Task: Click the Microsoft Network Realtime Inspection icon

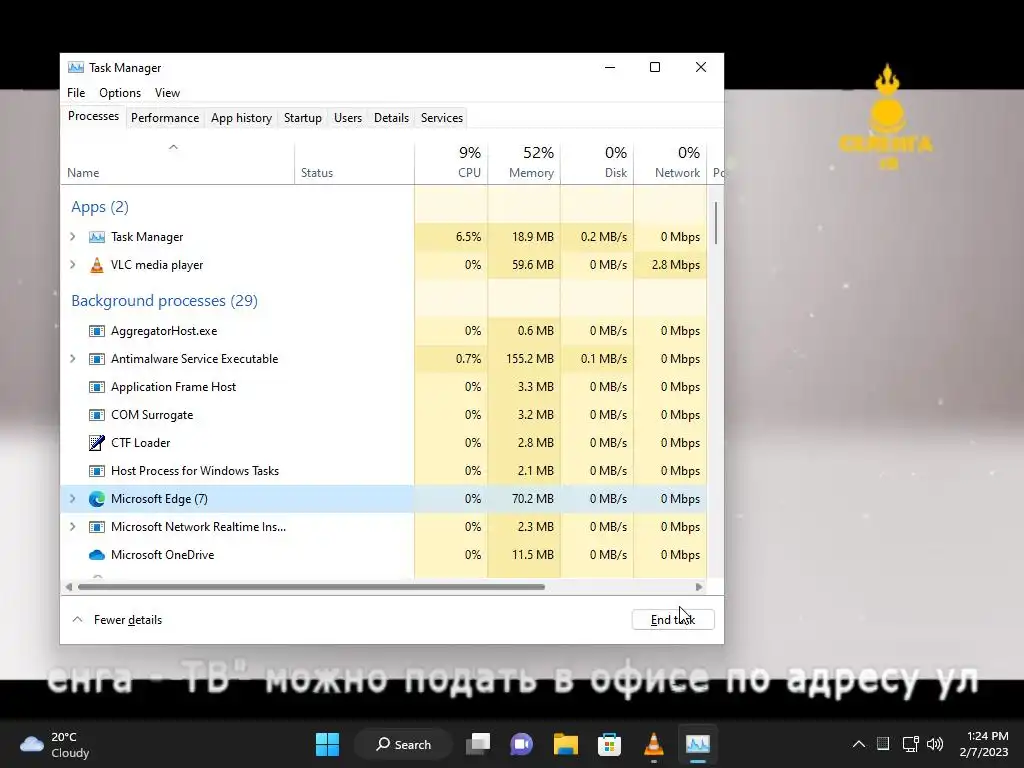Action: (x=97, y=527)
